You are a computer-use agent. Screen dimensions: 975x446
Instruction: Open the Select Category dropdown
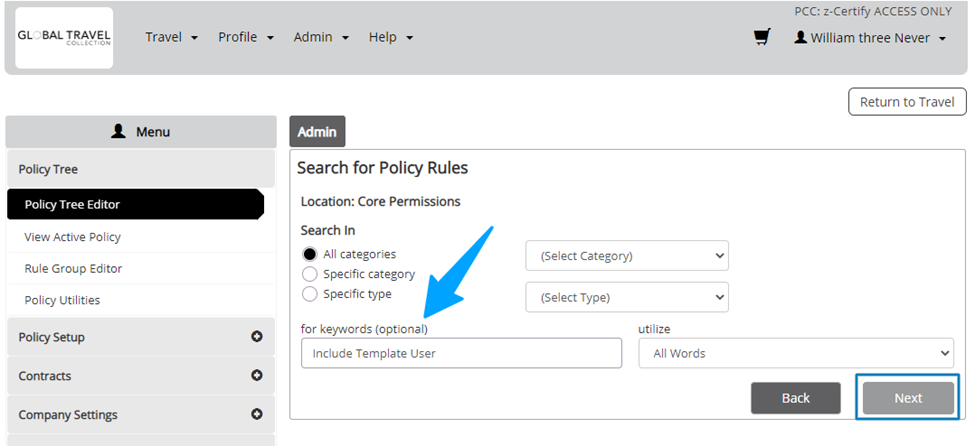[627, 256]
